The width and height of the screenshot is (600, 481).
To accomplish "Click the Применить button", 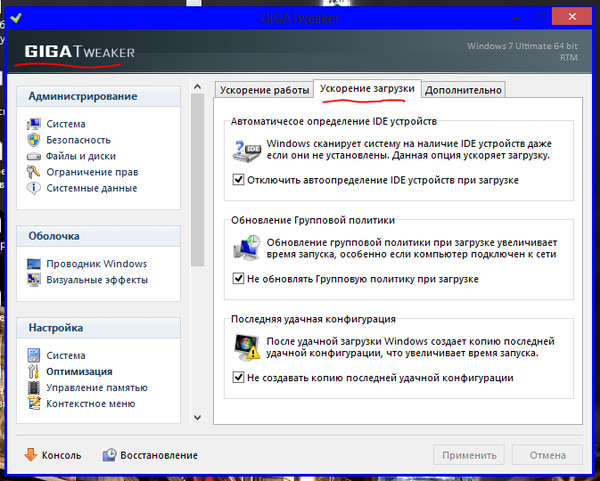I will click(469, 455).
